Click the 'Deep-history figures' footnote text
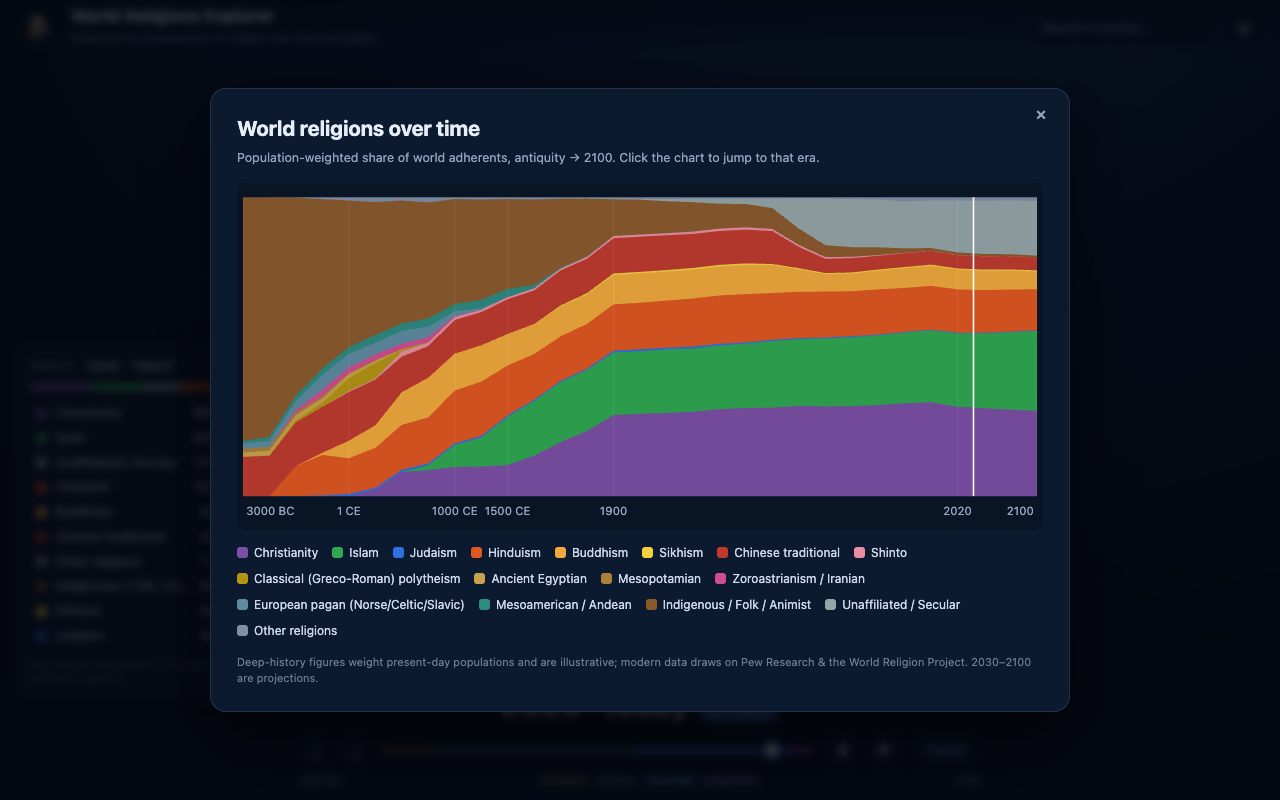 (634, 670)
